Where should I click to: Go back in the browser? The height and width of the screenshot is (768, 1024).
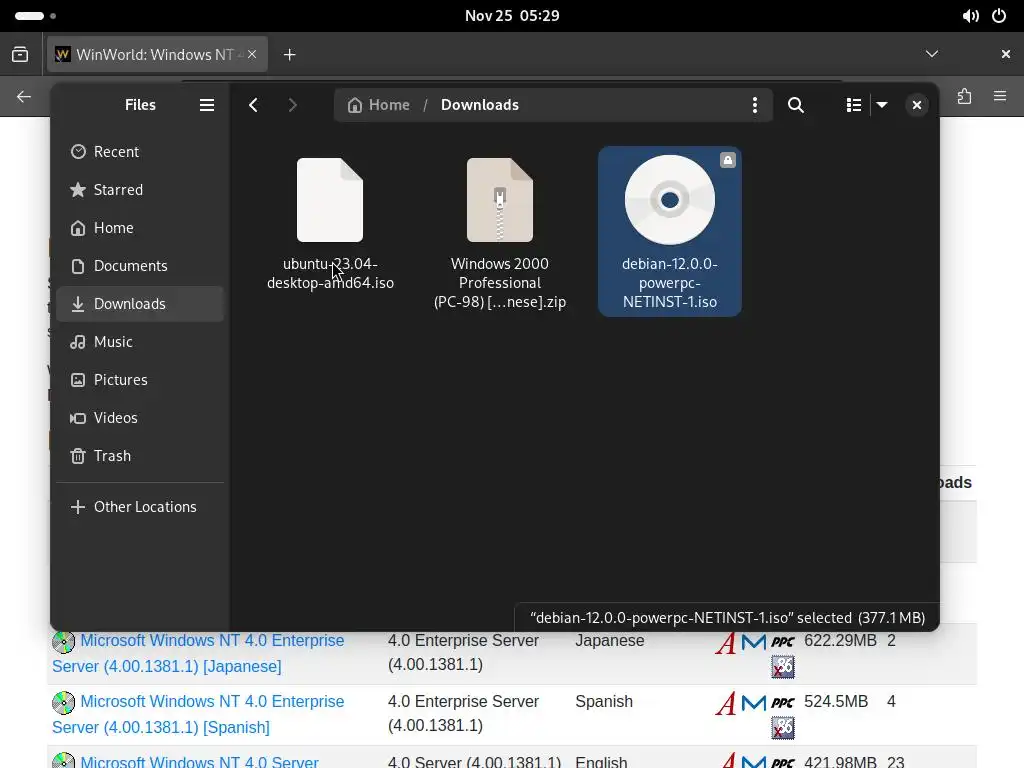click(x=24, y=97)
